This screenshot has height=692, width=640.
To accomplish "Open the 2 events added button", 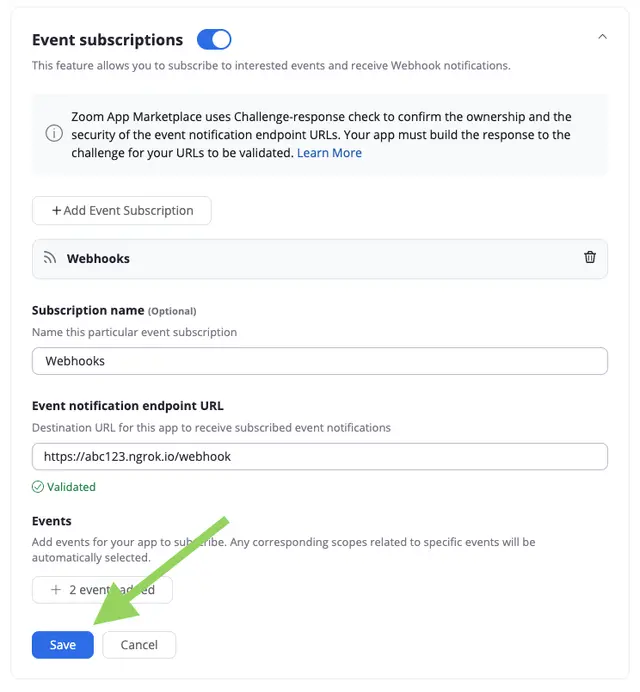I will (102, 590).
